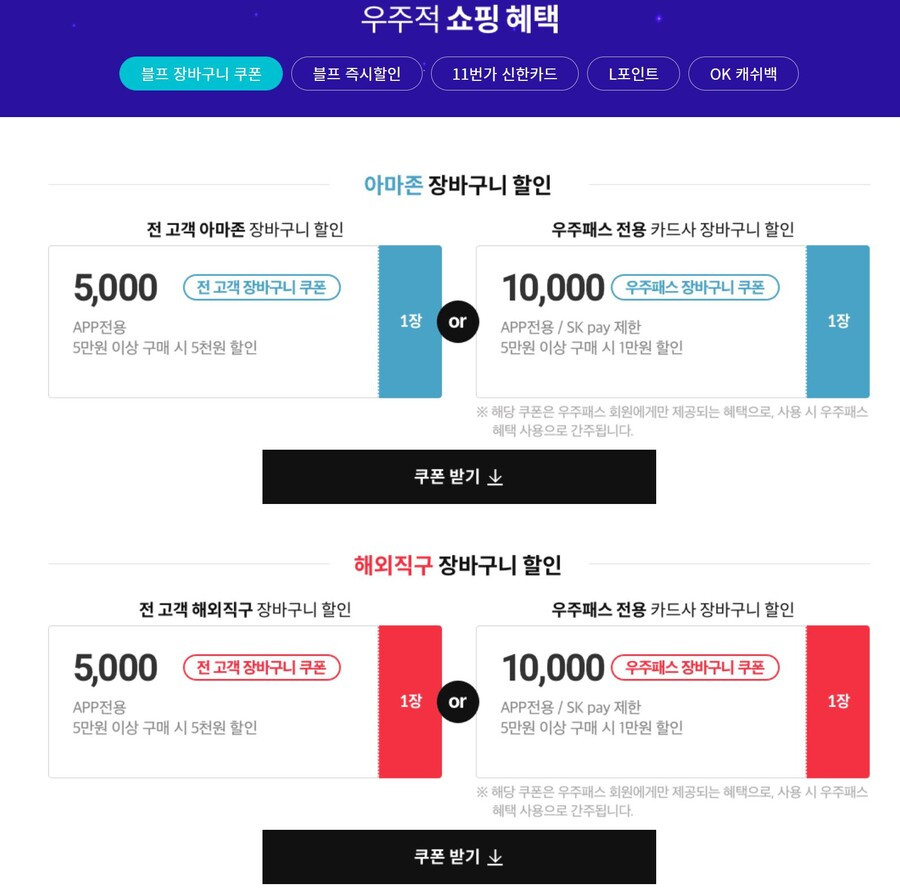Screen dimensions: 900x896
Task: Click the blue 1장 stub on Amazon 5,000 coupon
Action: click(410, 321)
